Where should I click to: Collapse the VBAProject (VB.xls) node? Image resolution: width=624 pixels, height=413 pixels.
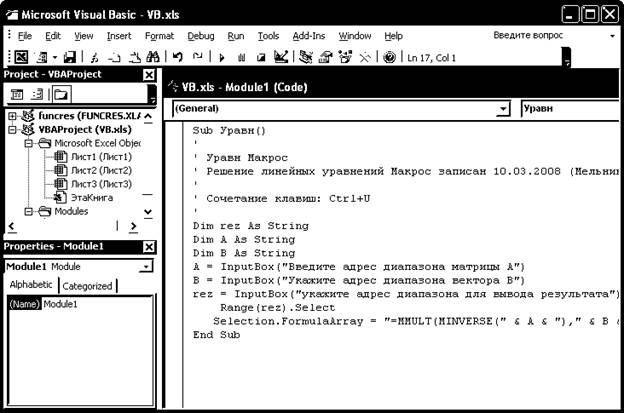(12, 130)
